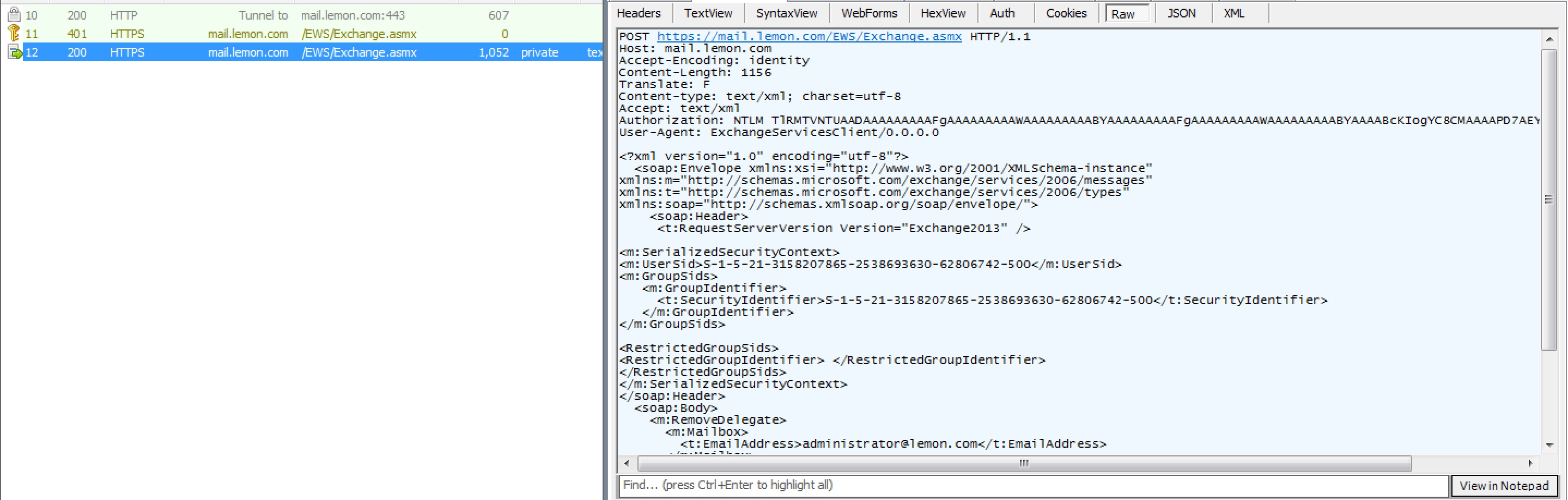The image size is (1568, 500).
Task: Open the HexView tab
Action: [943, 14]
